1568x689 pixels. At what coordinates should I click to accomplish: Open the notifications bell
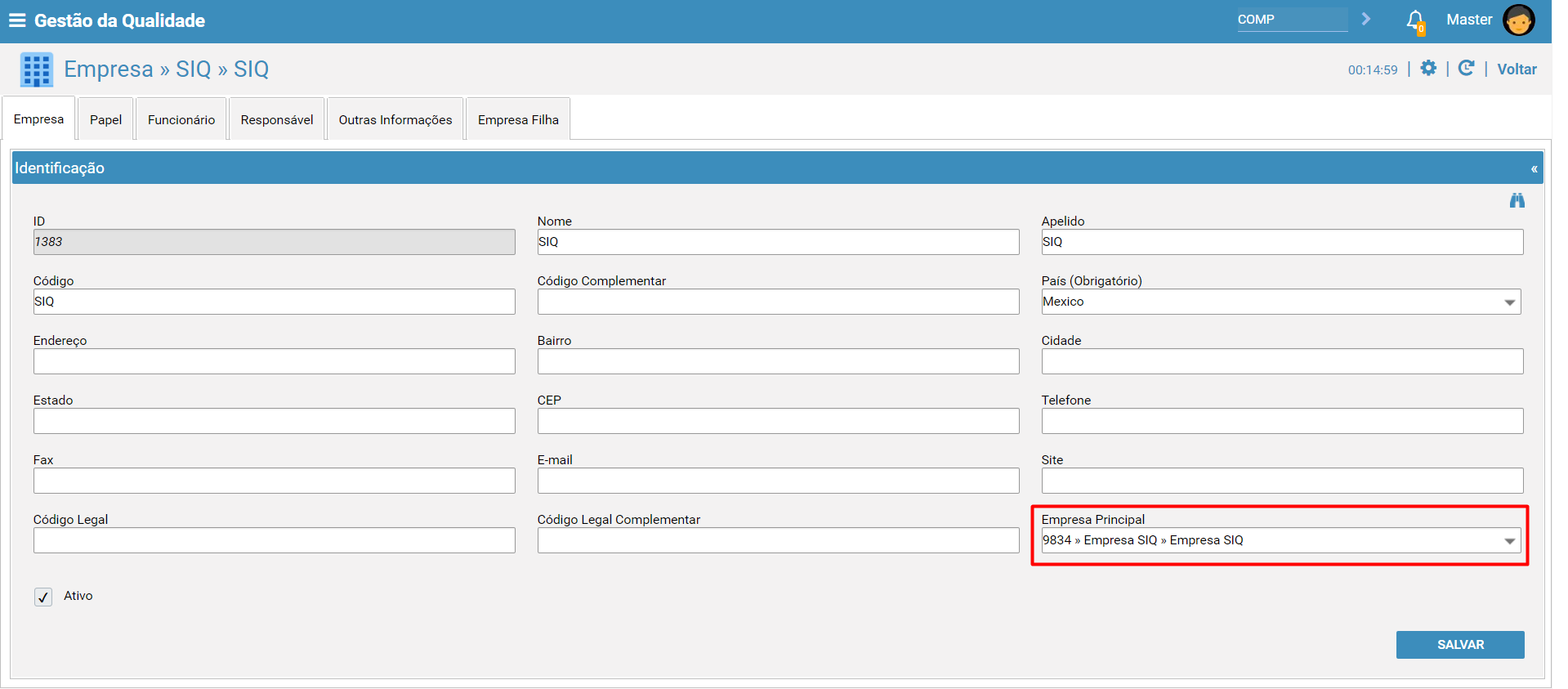pyautogui.click(x=1415, y=20)
